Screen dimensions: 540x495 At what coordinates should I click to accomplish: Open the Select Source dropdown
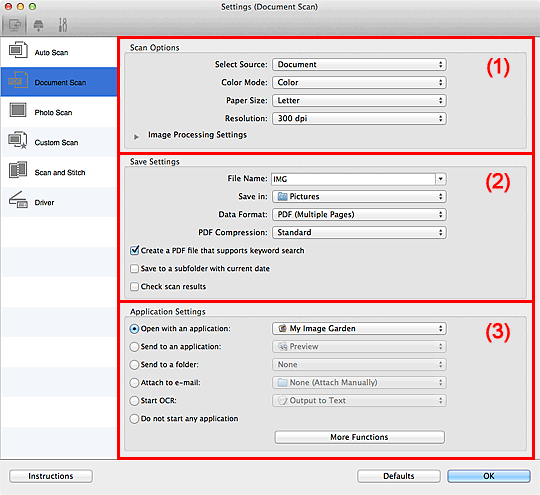(x=359, y=64)
